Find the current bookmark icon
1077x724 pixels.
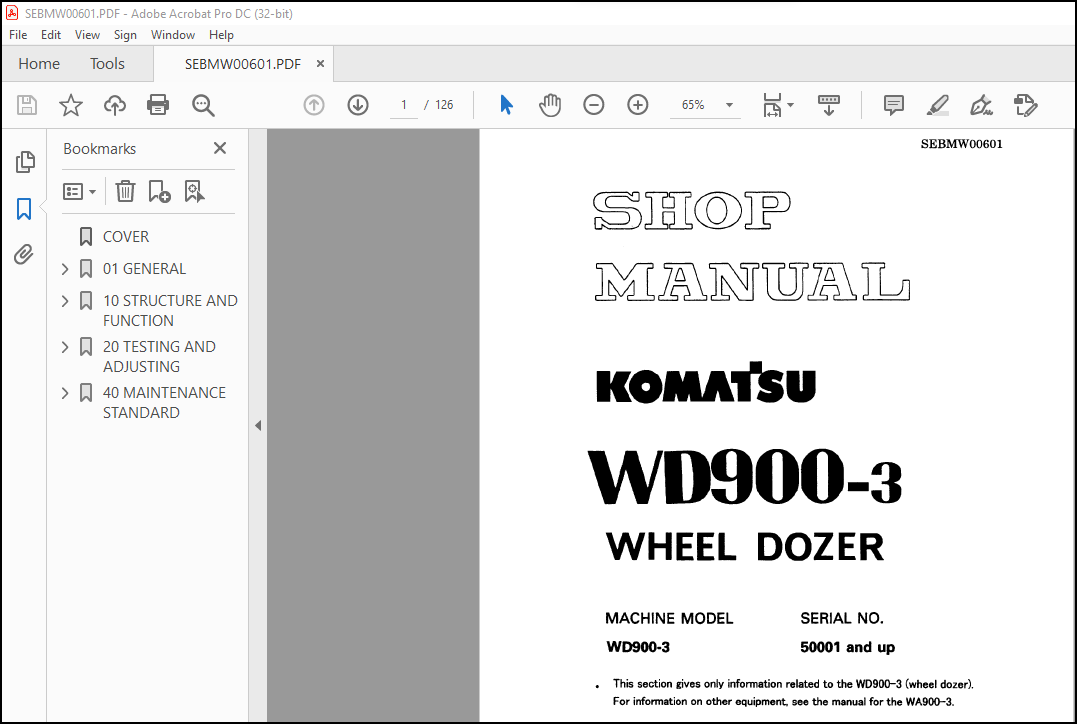pos(194,192)
